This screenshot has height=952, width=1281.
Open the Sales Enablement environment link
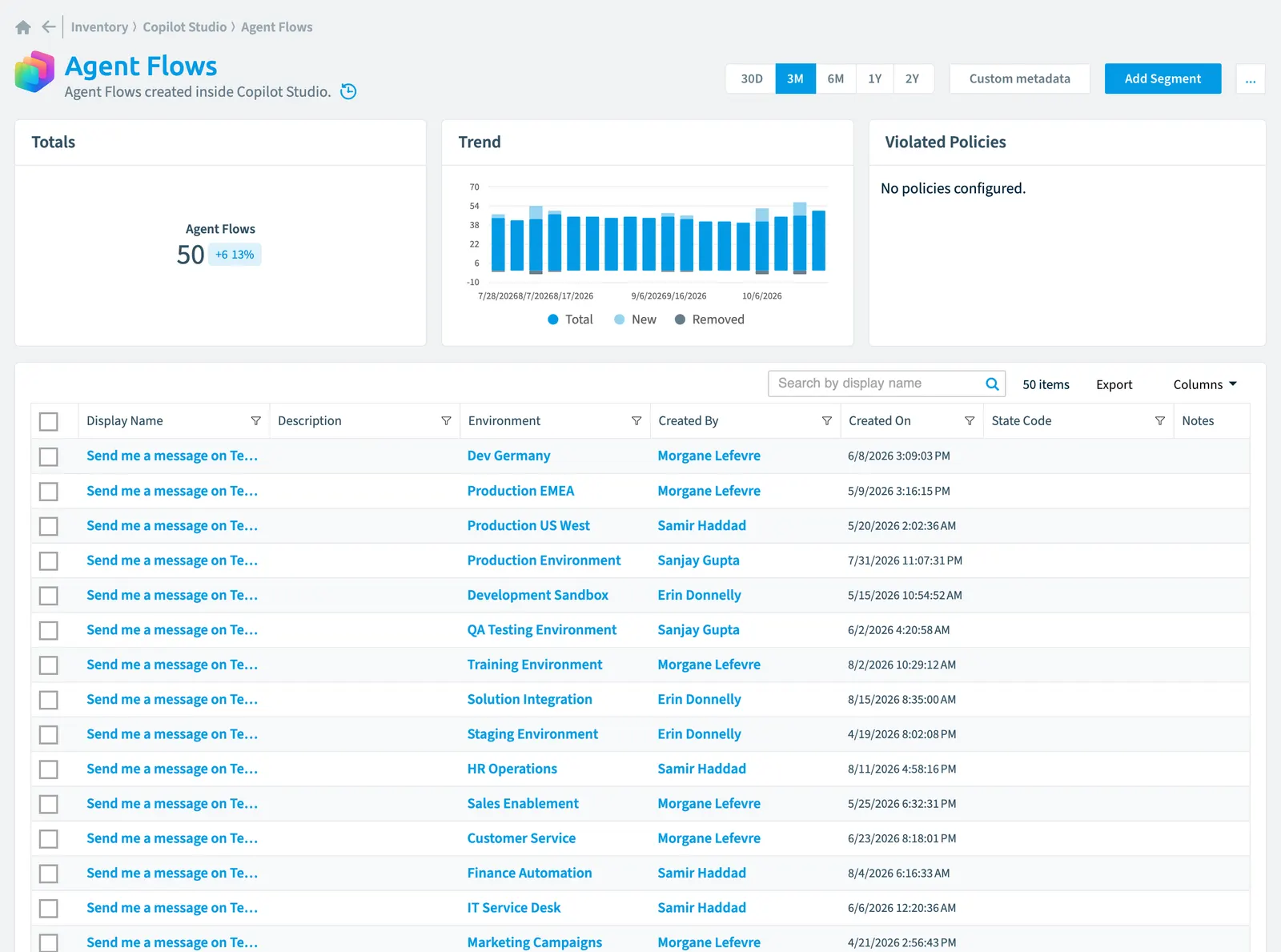(x=523, y=803)
